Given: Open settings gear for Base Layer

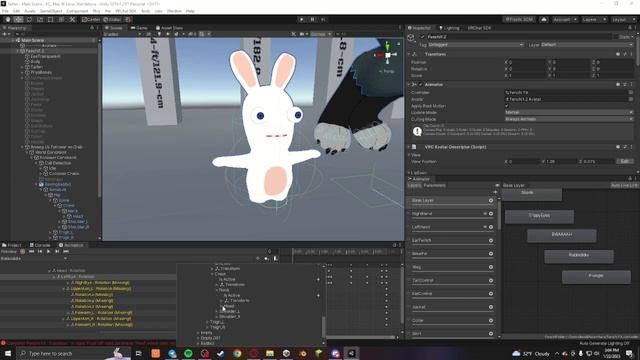Looking at the screenshot, I should click(491, 200).
